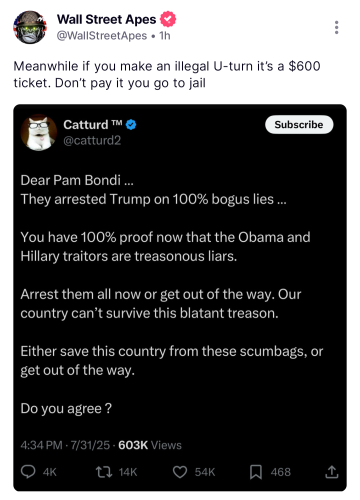Click the Wall Street Apes display name
The height and width of the screenshot is (500, 360).
click(106, 19)
